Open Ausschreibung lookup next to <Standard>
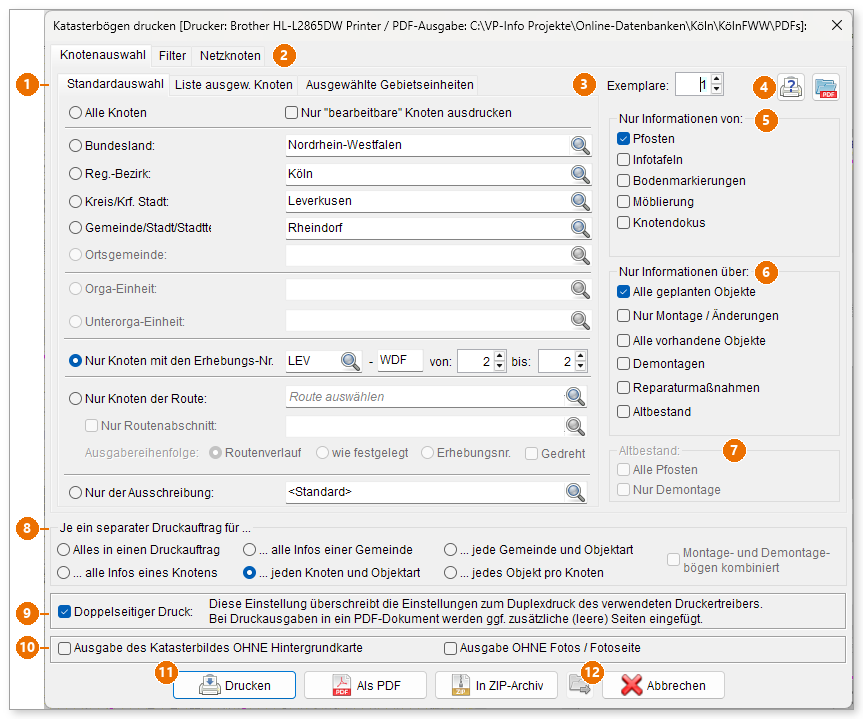 [575, 492]
